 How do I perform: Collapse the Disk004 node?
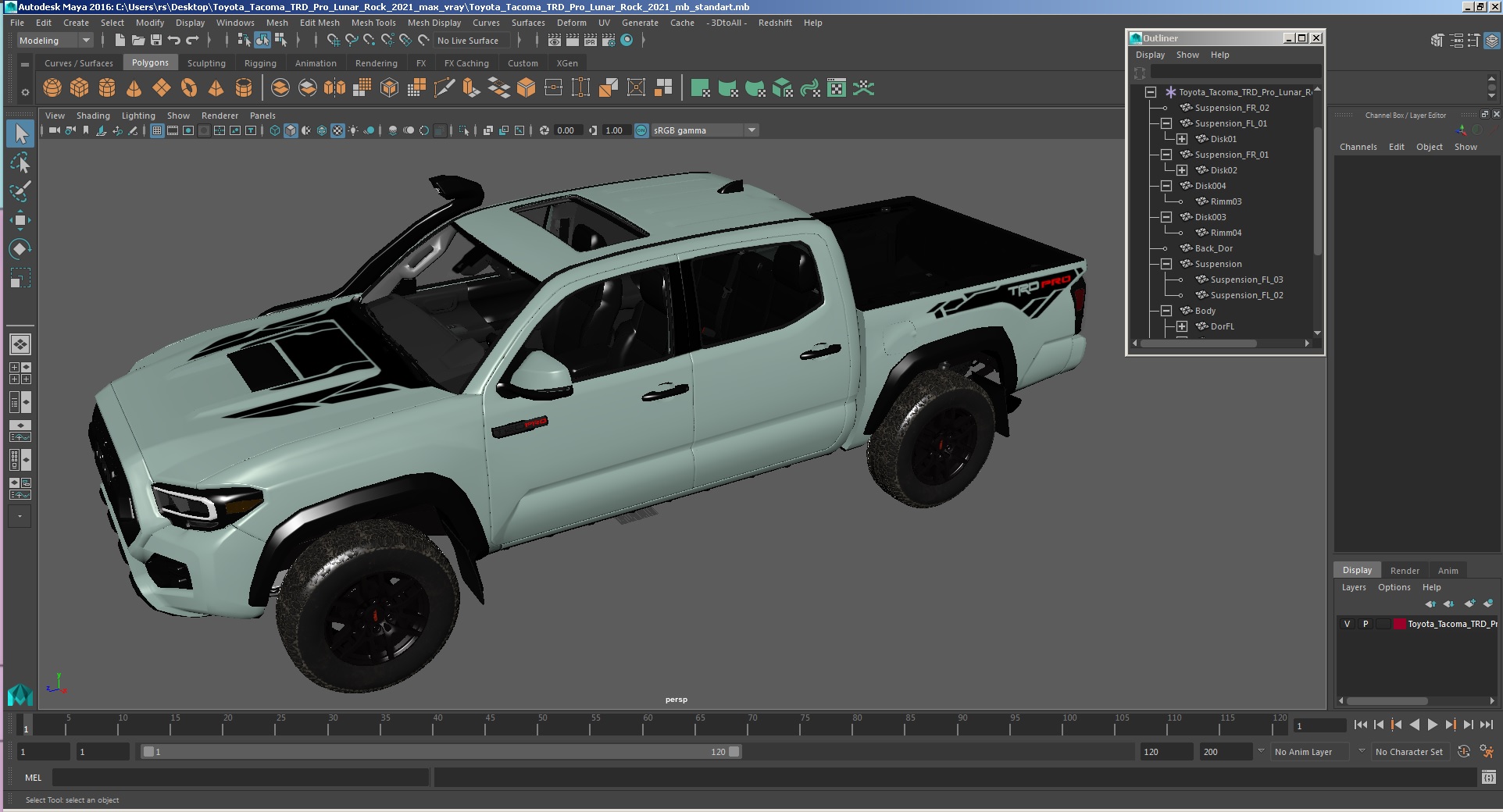pos(1166,186)
